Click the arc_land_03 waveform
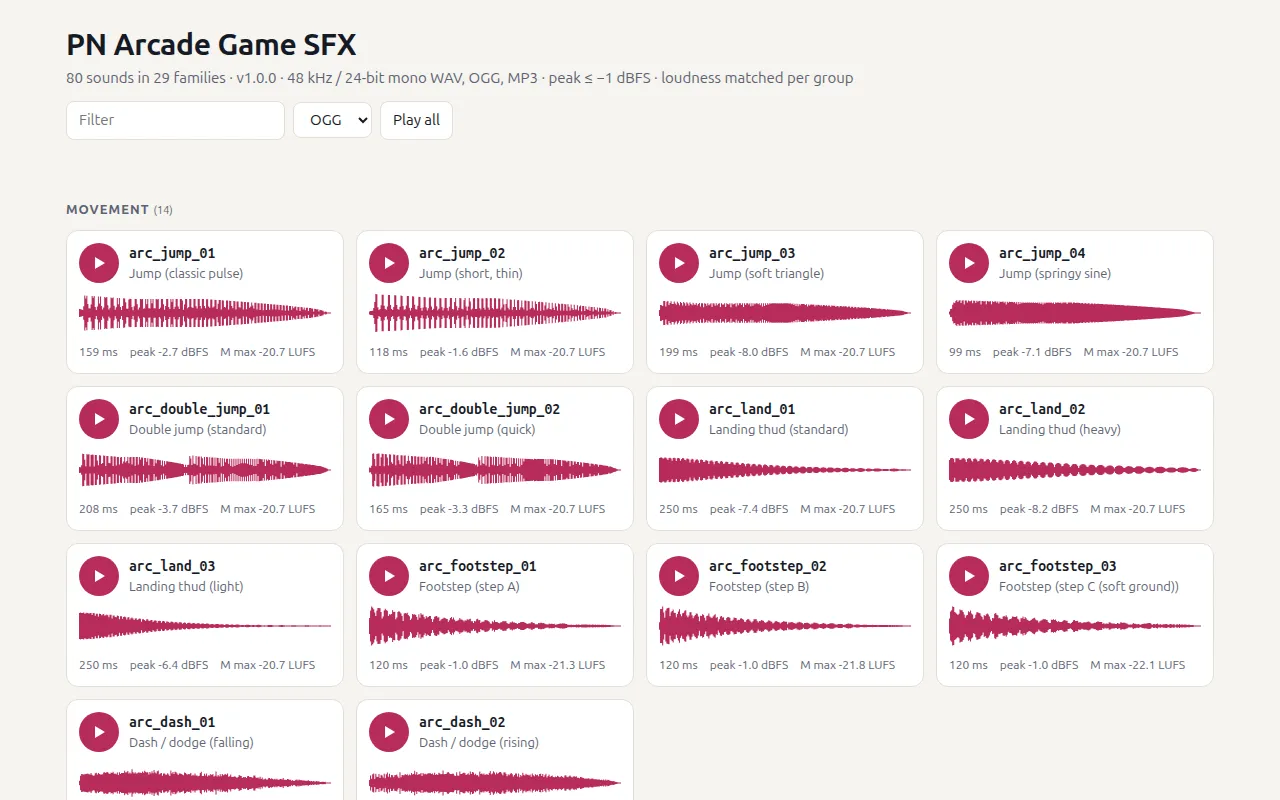 205,626
